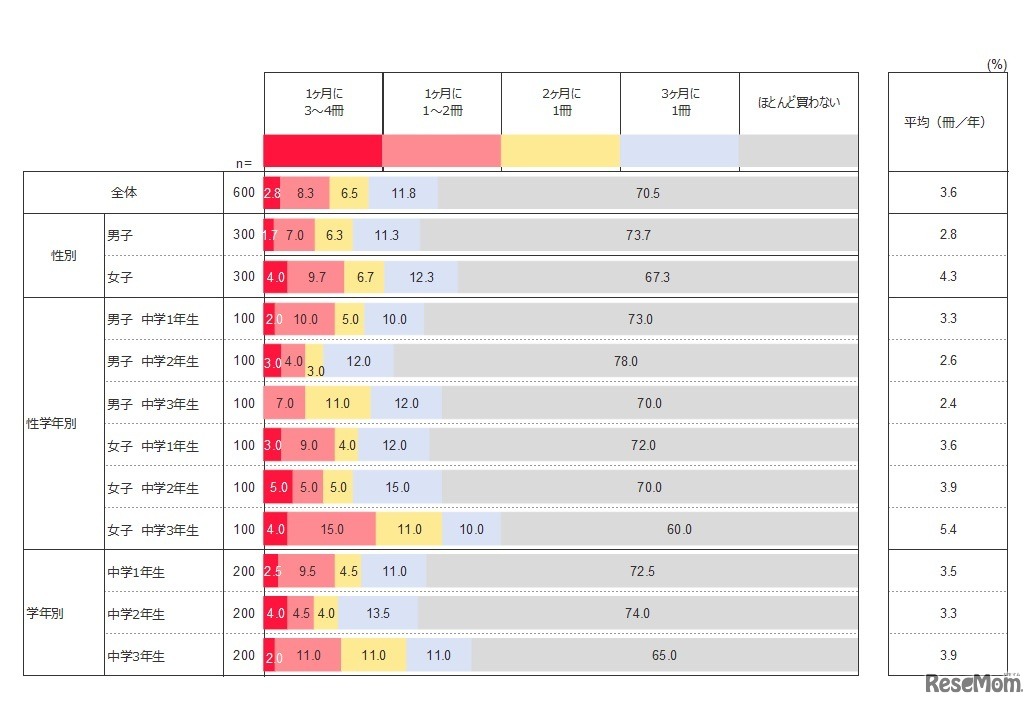Click the gray ほとんど買わない legend swatch
Screen dimensions: 1036x706
(x=798, y=151)
